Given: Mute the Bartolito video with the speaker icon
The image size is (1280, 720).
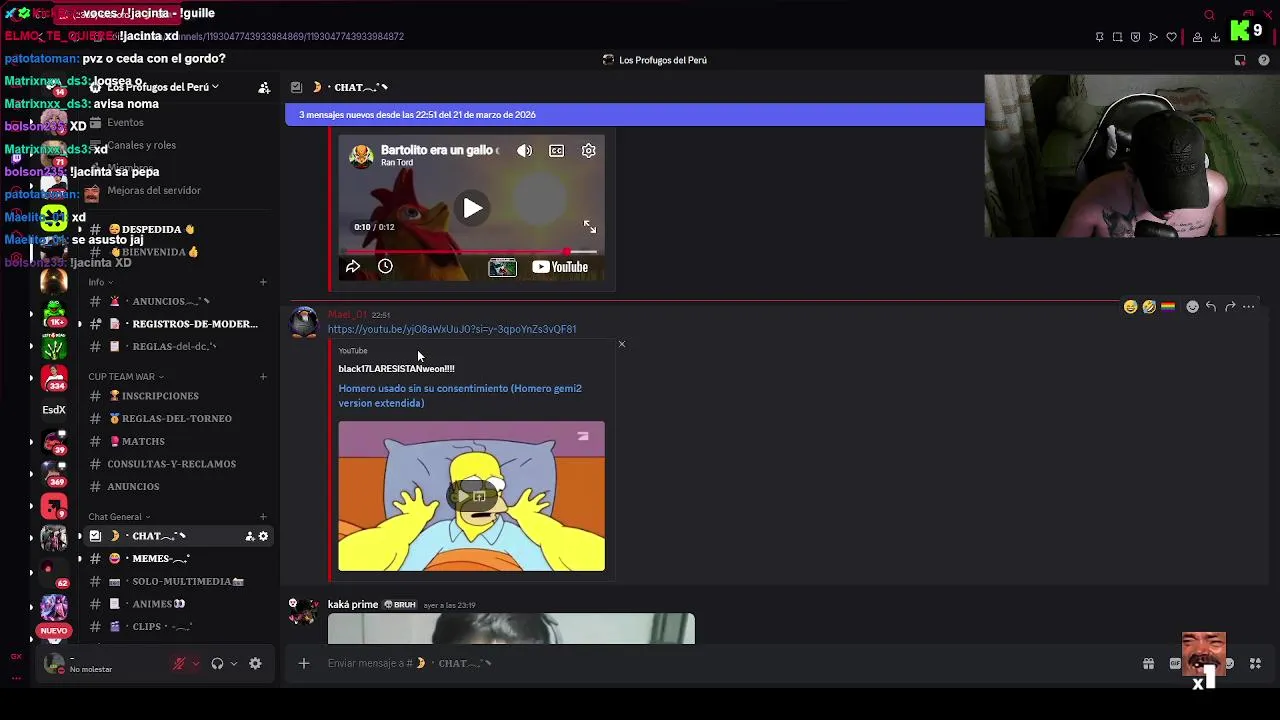Looking at the screenshot, I should 525,151.
